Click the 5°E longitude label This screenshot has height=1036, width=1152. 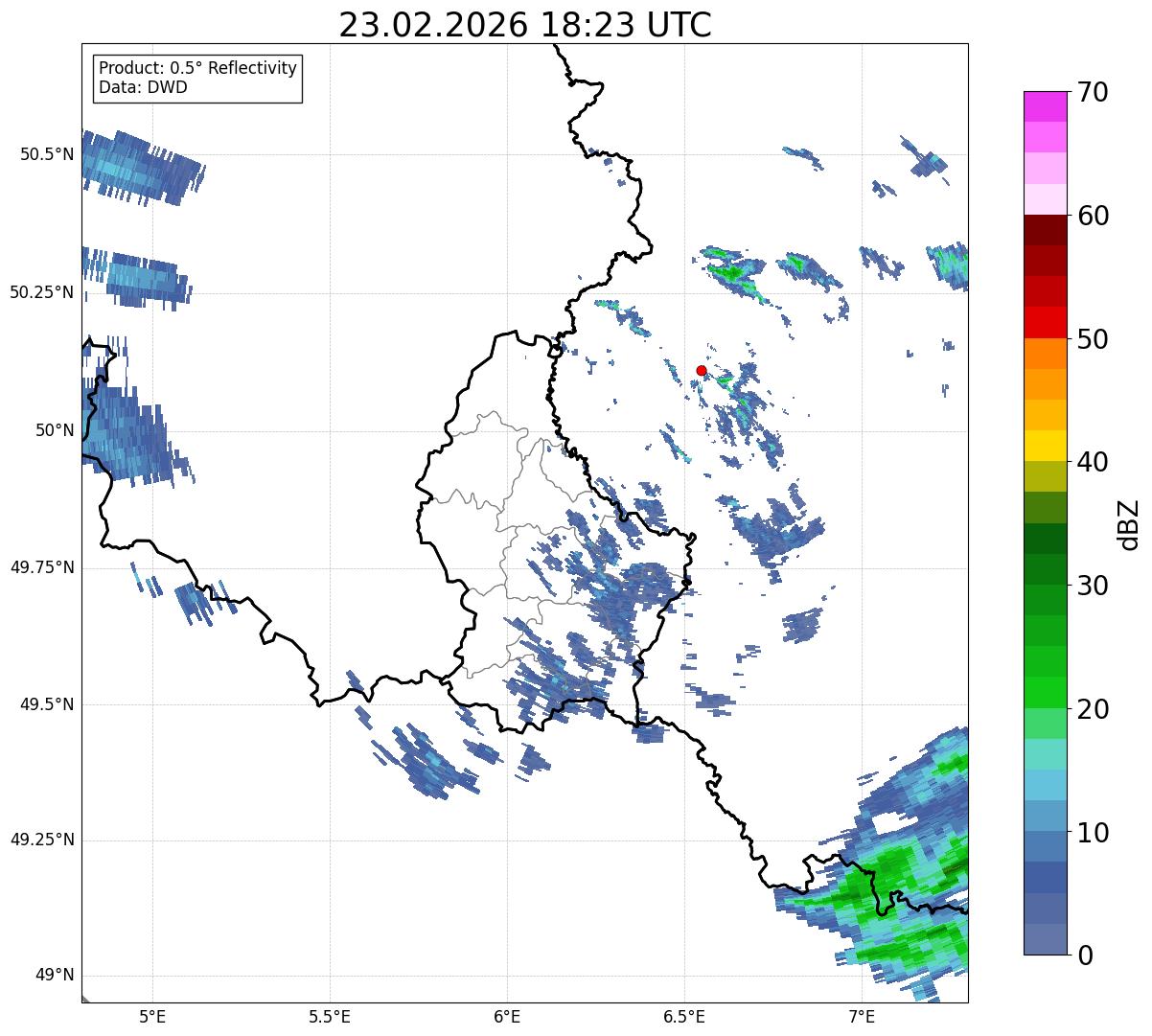(152, 1016)
